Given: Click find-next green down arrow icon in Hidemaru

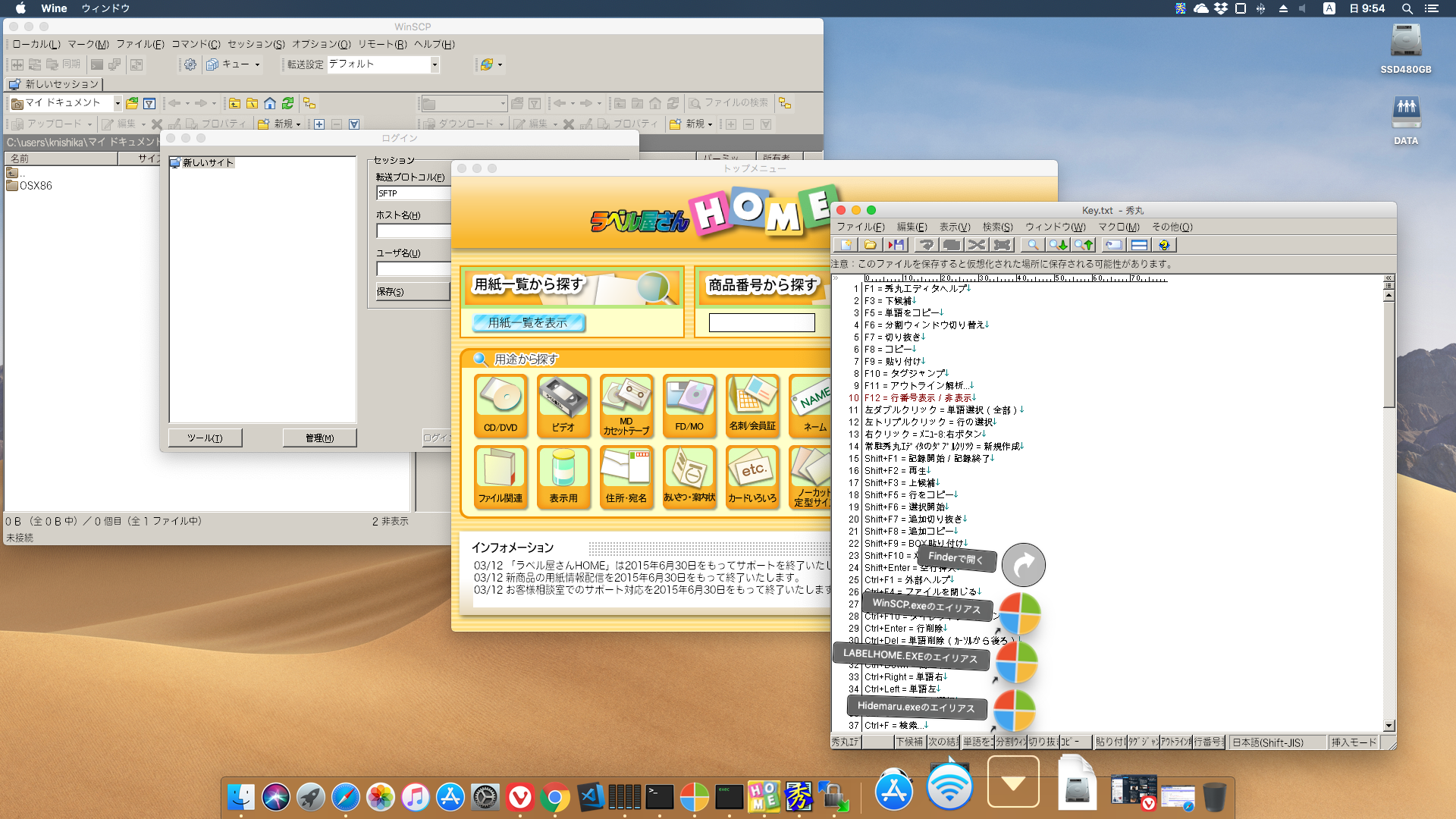Looking at the screenshot, I should 1058,245.
